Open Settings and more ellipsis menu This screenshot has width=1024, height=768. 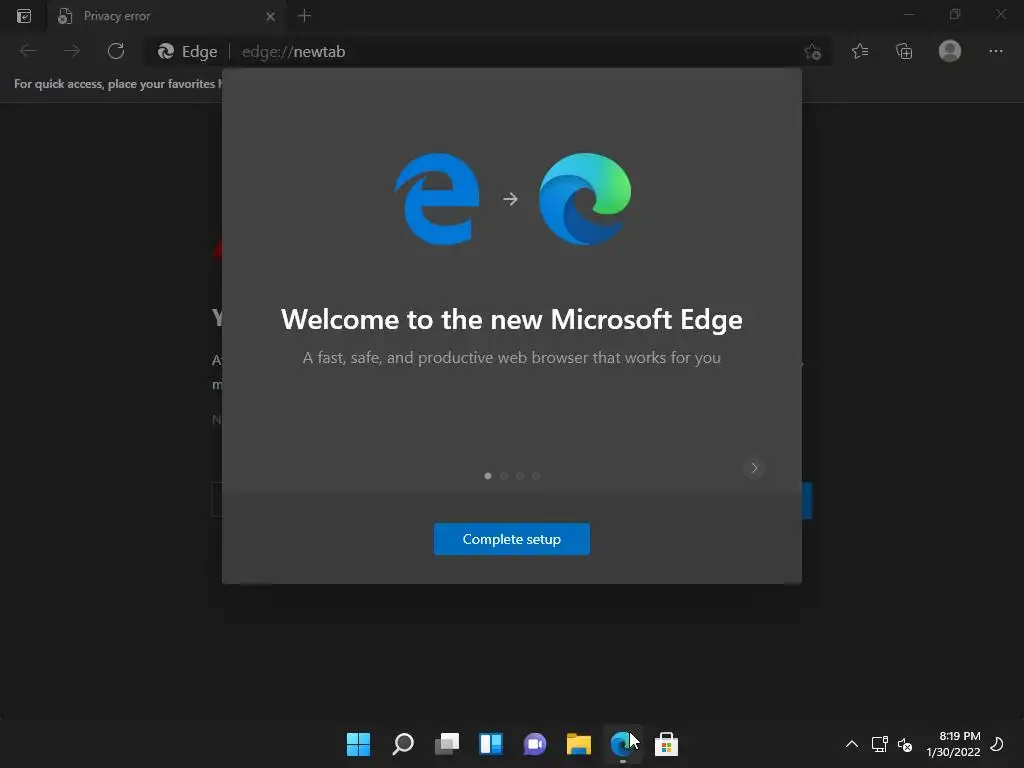click(x=995, y=51)
